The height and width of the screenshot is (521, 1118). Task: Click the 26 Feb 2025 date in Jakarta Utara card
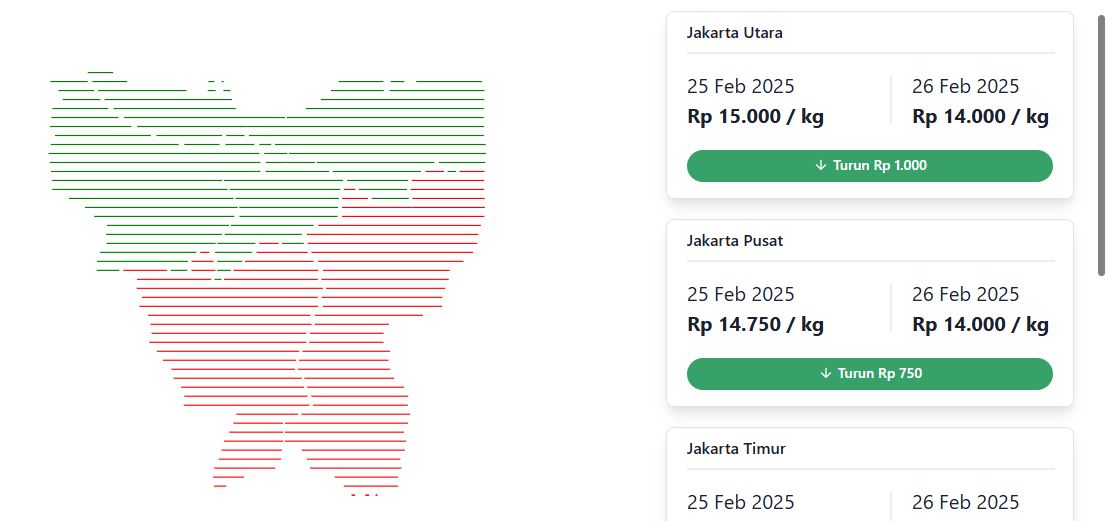(965, 87)
